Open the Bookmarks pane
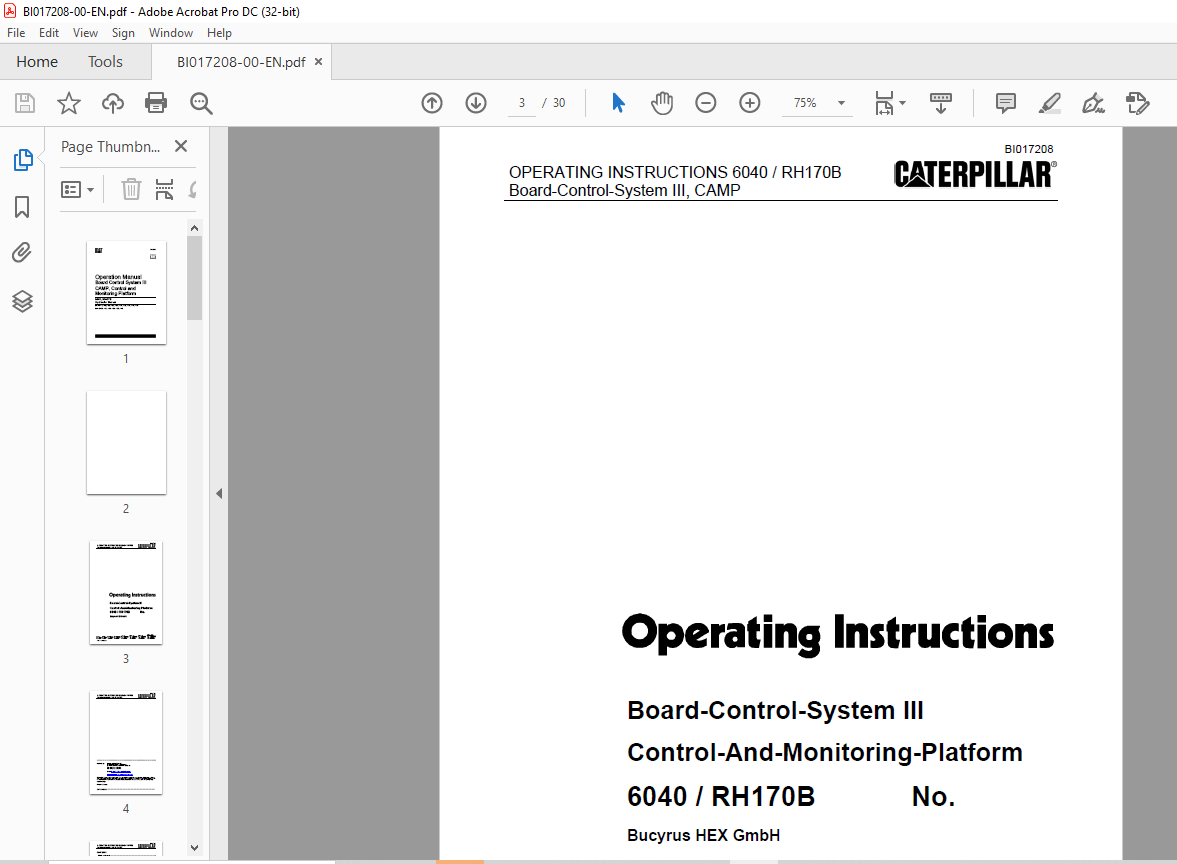 (23, 207)
